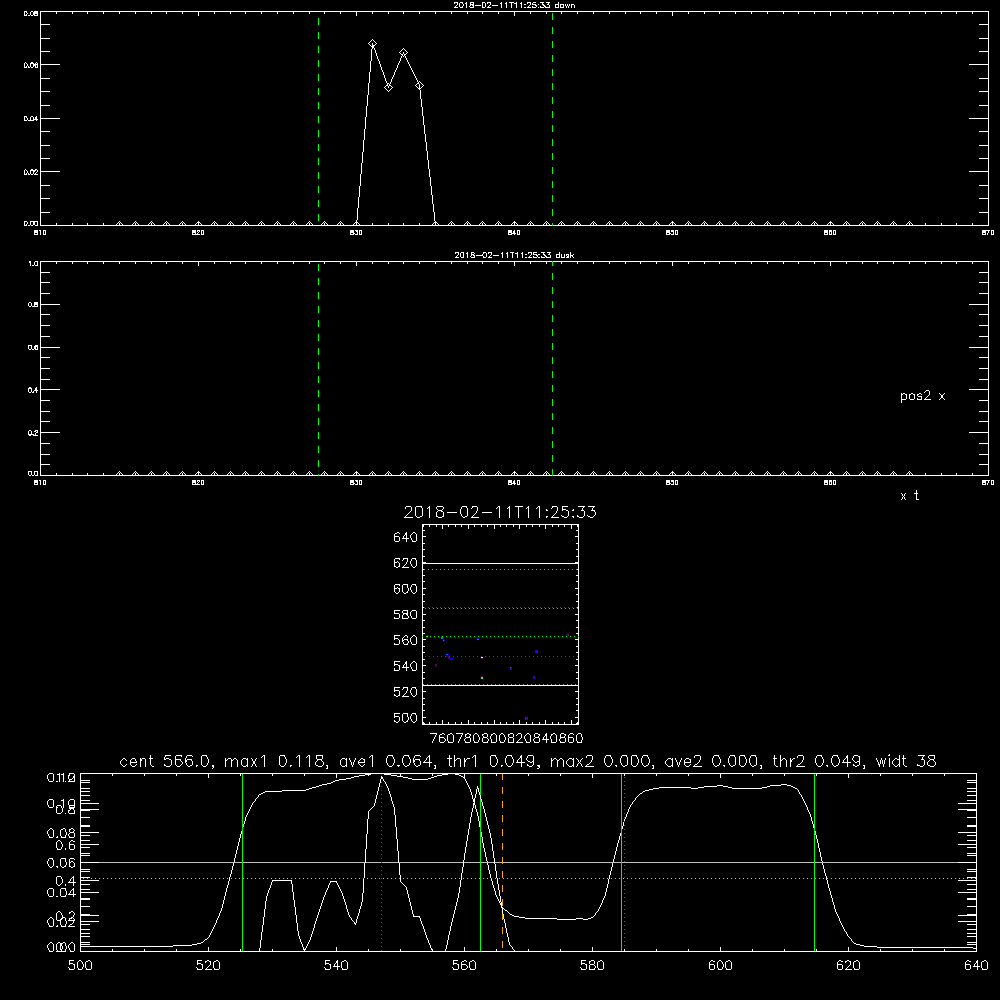Image resolution: width=1000 pixels, height=1000 pixels.
Task: Click the second diamond peak marker of the dawn plot
Action: pyautogui.click(x=403, y=52)
